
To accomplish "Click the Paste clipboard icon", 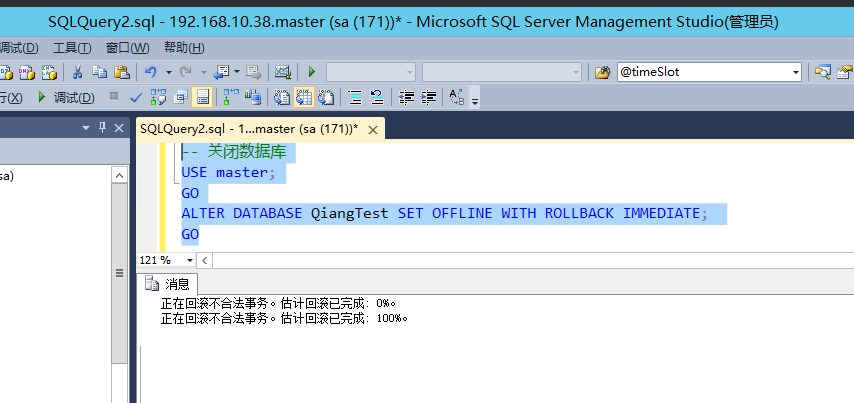I will tap(121, 72).
